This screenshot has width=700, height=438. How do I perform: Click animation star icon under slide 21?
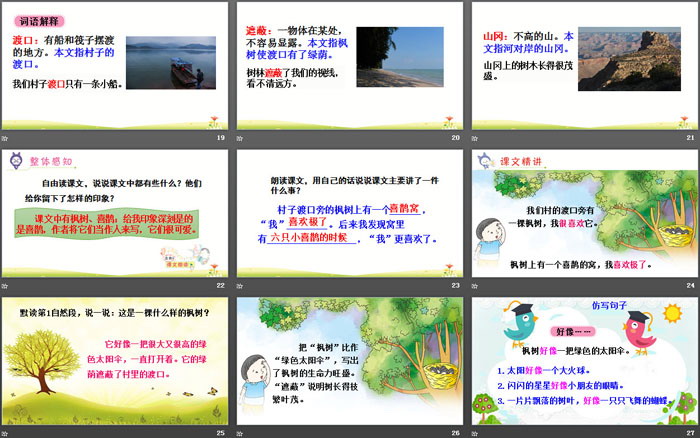pyautogui.click(x=475, y=138)
